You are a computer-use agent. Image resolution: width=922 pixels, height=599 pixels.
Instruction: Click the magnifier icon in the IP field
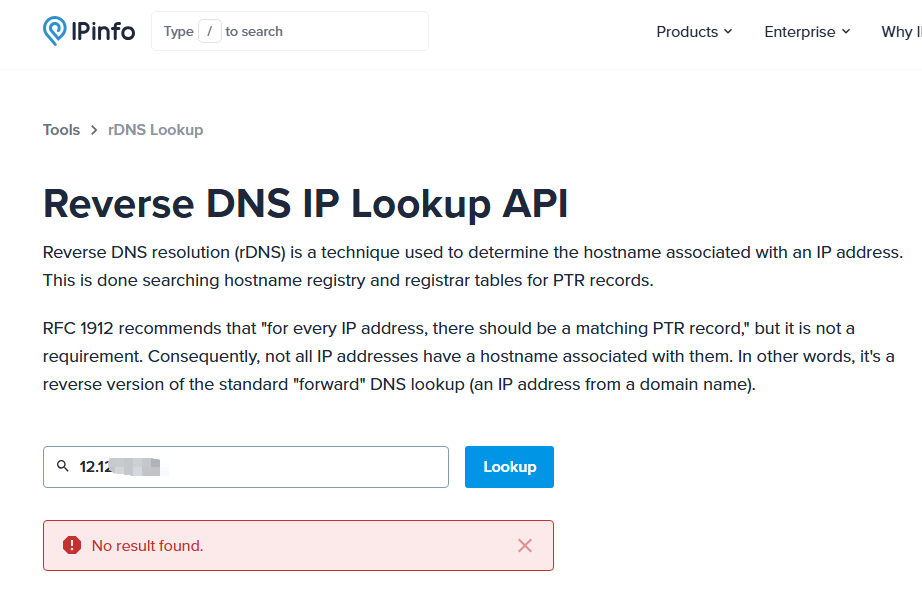point(62,466)
